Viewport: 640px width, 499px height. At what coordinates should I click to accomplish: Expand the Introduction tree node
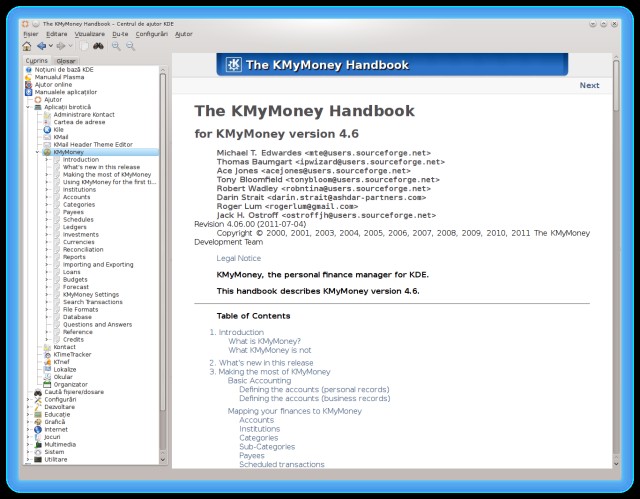(x=47, y=160)
